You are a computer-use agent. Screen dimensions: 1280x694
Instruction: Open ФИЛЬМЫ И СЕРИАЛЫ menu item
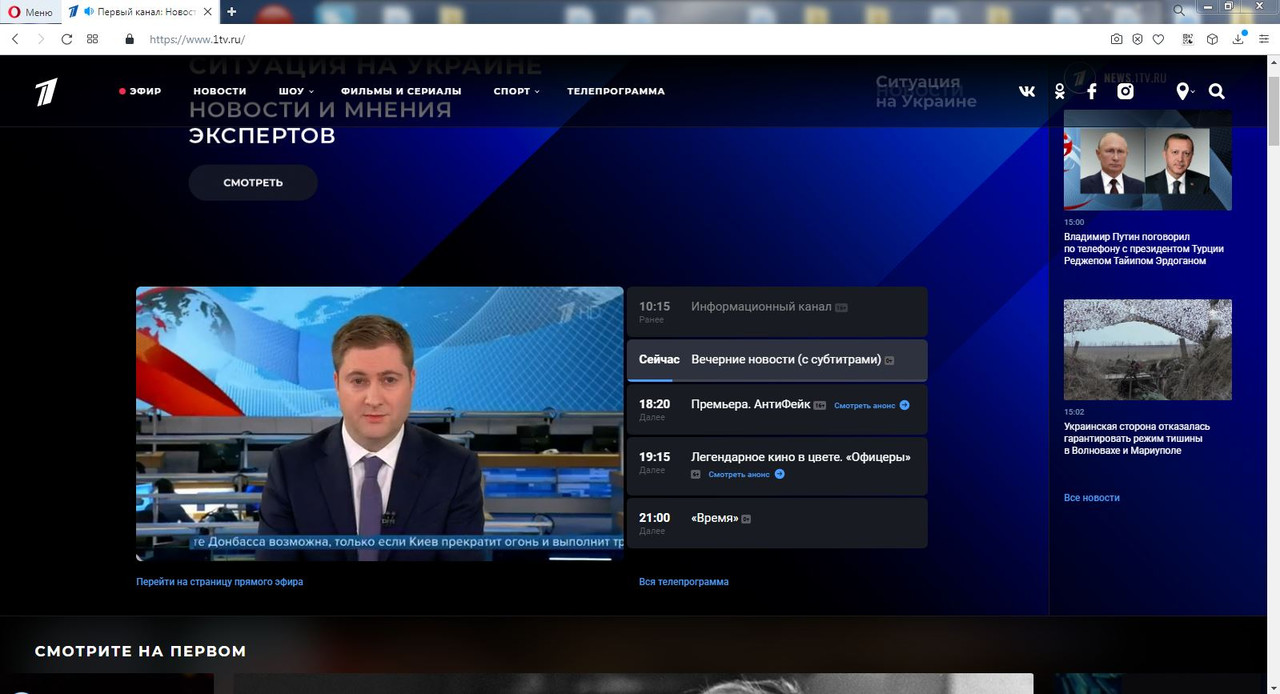tap(401, 91)
